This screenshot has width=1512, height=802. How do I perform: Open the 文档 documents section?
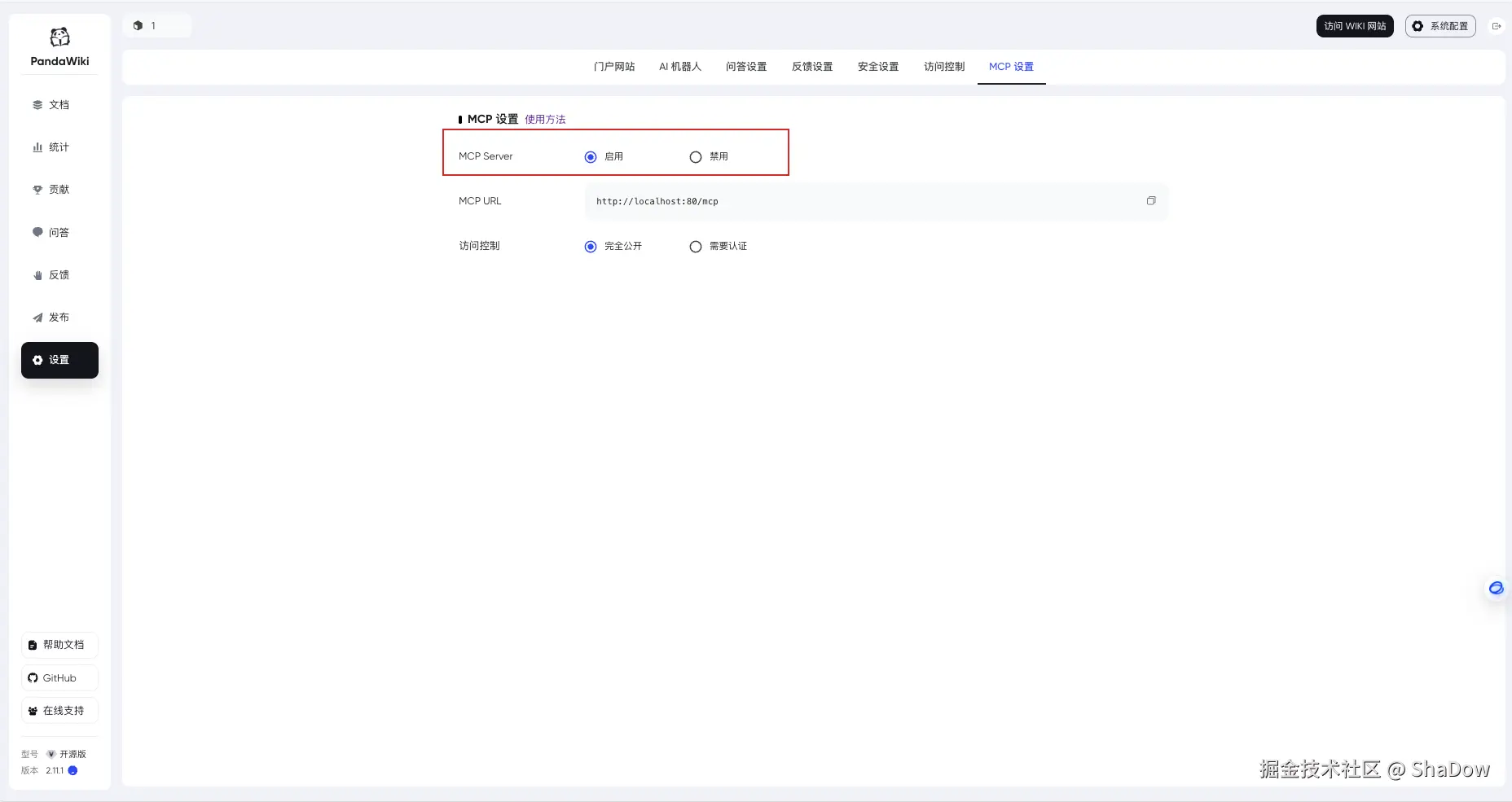pyautogui.click(x=59, y=105)
